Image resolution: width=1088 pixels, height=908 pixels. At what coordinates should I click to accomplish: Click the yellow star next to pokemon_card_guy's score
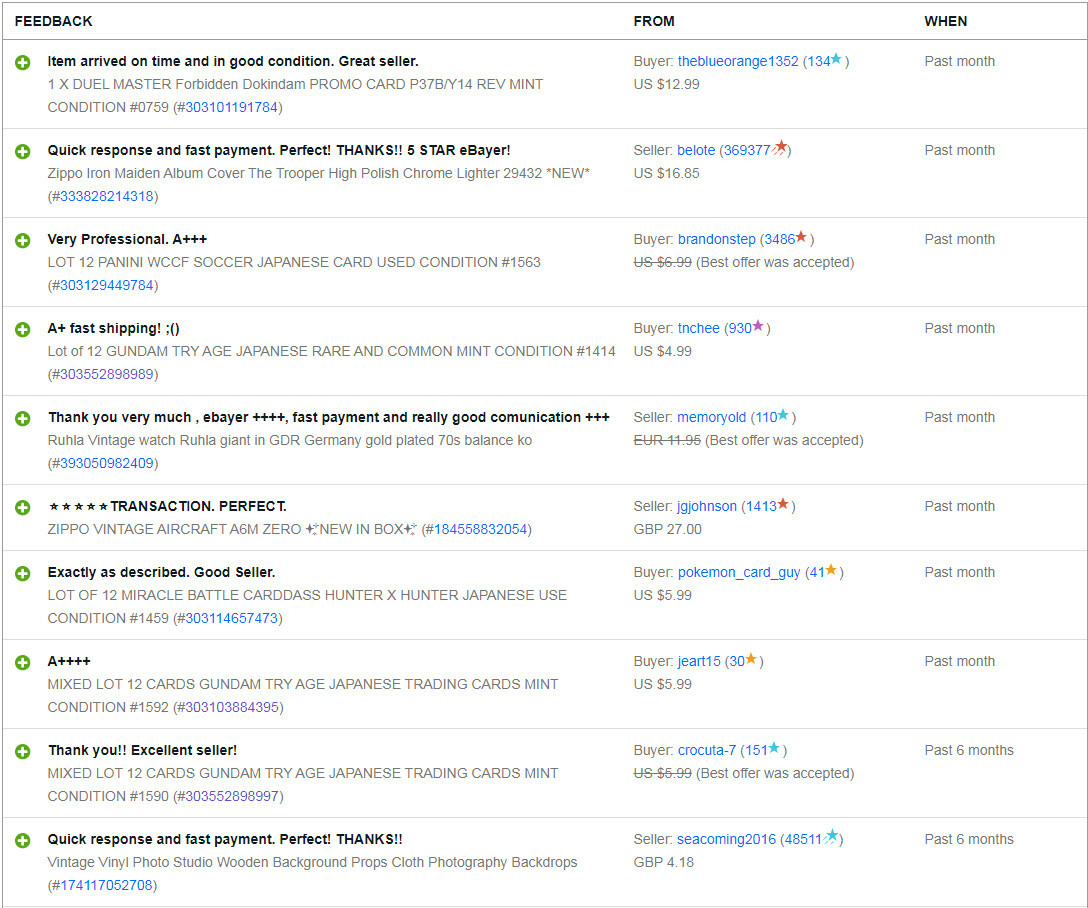(831, 570)
